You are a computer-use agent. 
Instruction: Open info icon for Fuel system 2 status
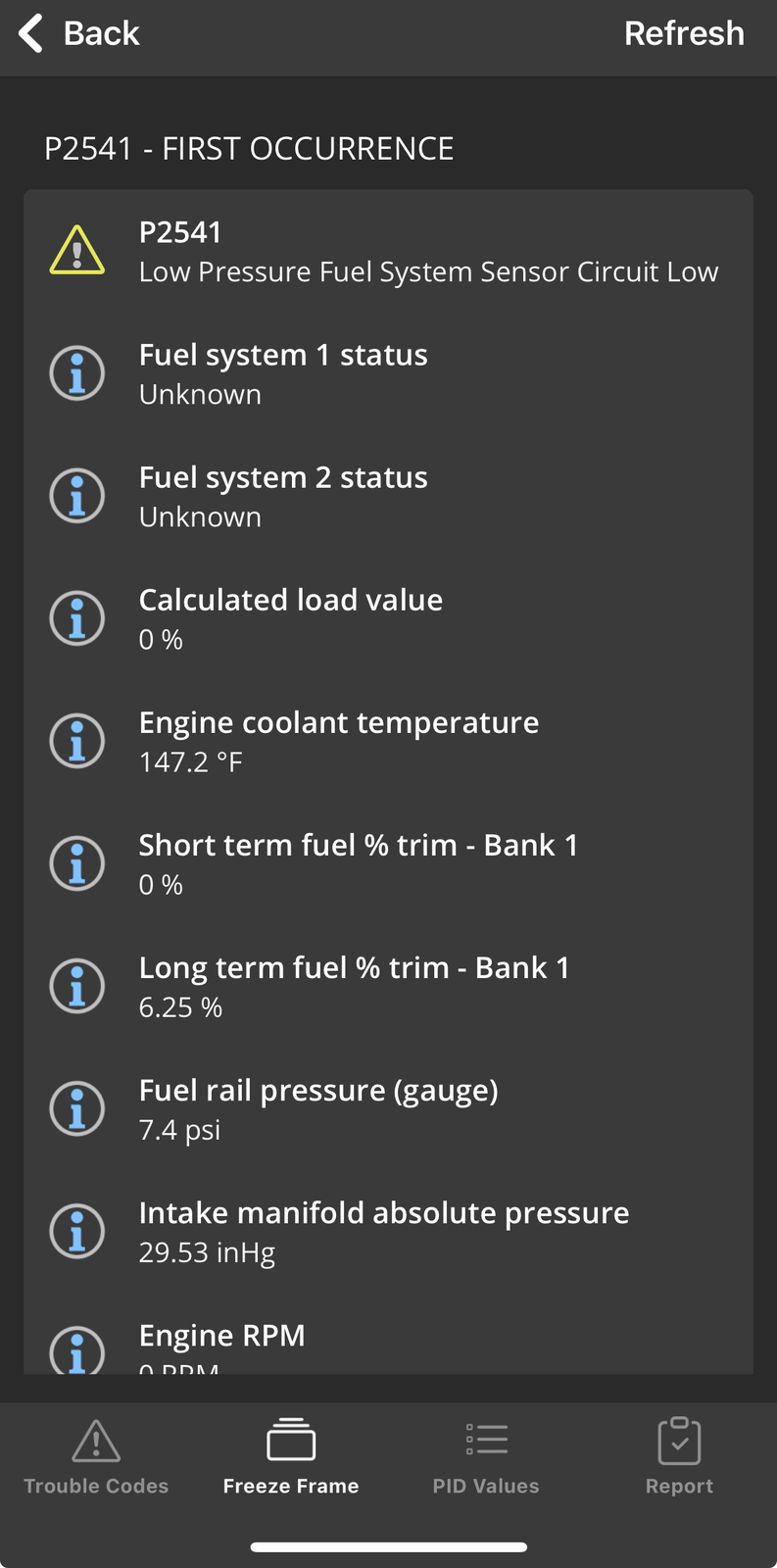tap(77, 496)
